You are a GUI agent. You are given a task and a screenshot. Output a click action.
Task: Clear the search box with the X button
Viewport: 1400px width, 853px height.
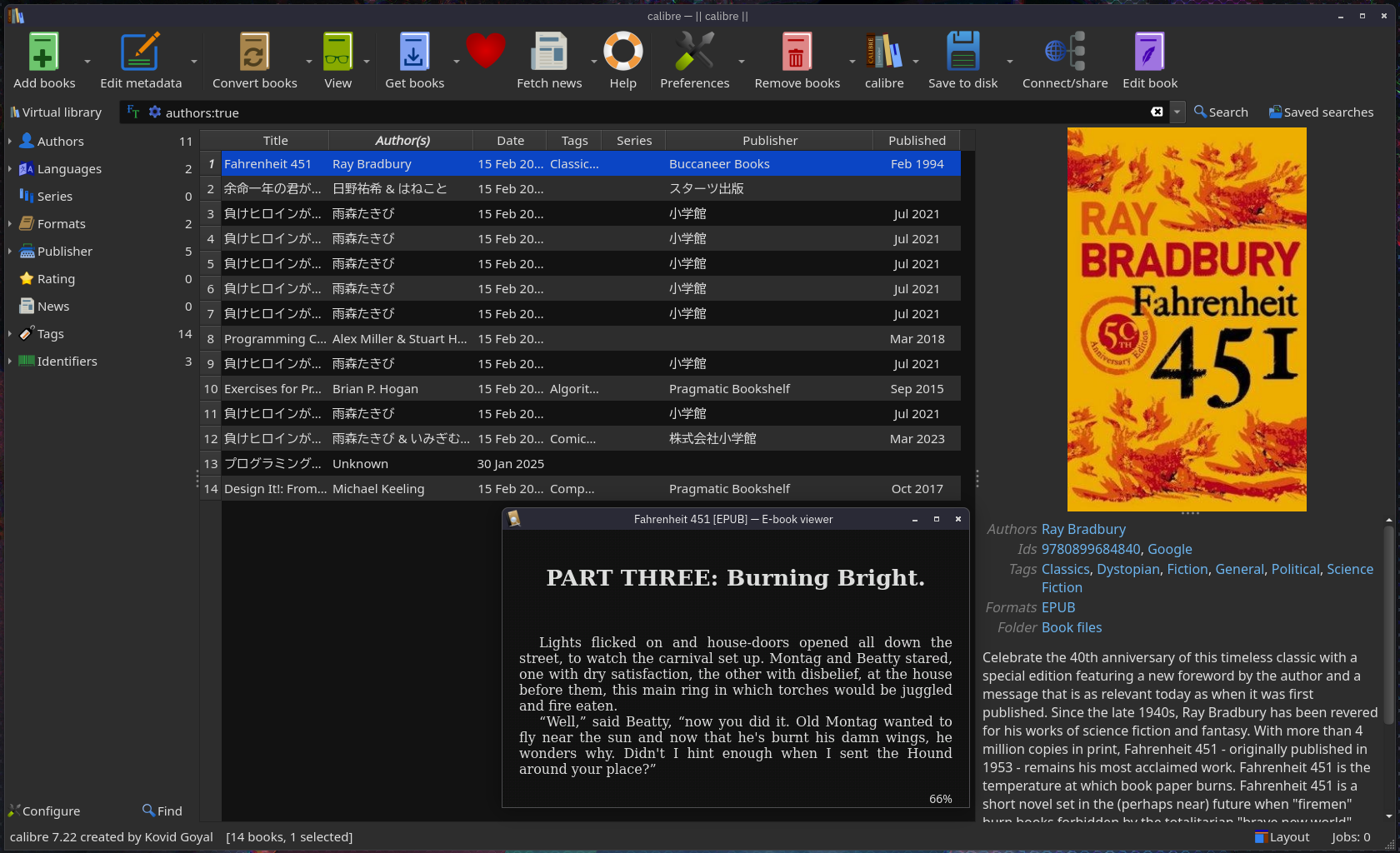coord(1157,112)
